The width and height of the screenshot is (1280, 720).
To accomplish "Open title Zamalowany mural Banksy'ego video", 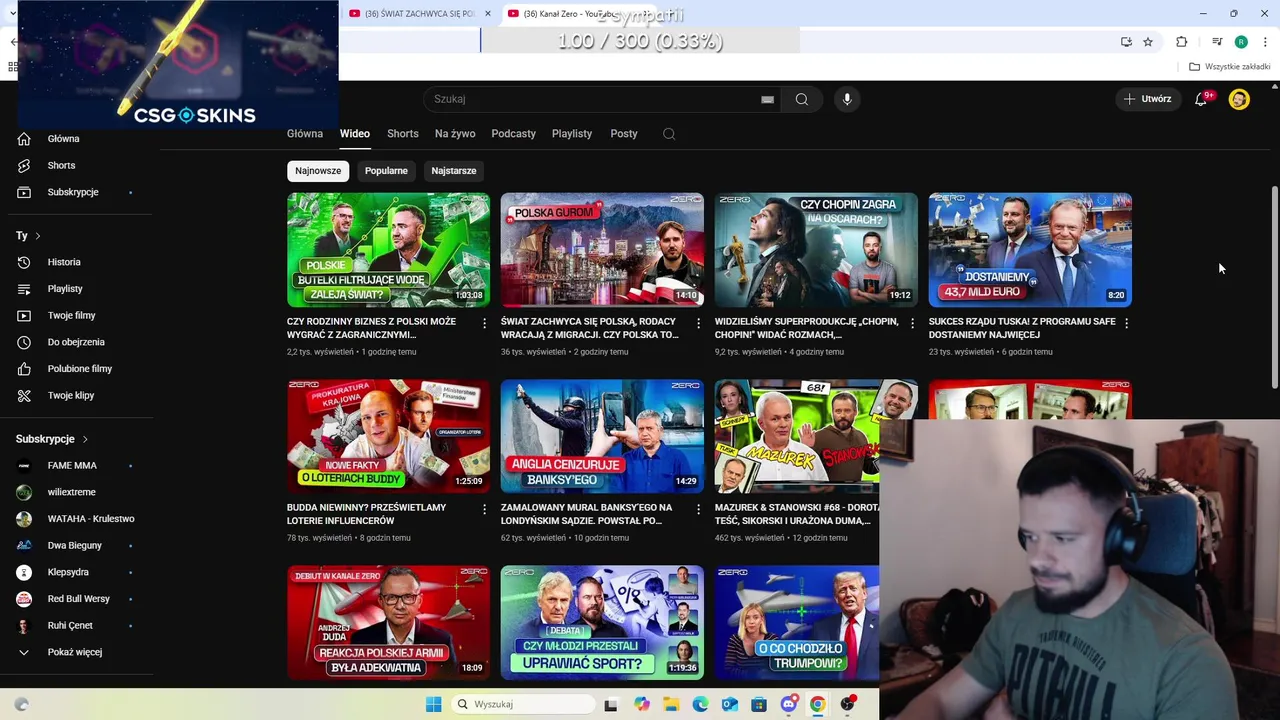I will coord(587,514).
